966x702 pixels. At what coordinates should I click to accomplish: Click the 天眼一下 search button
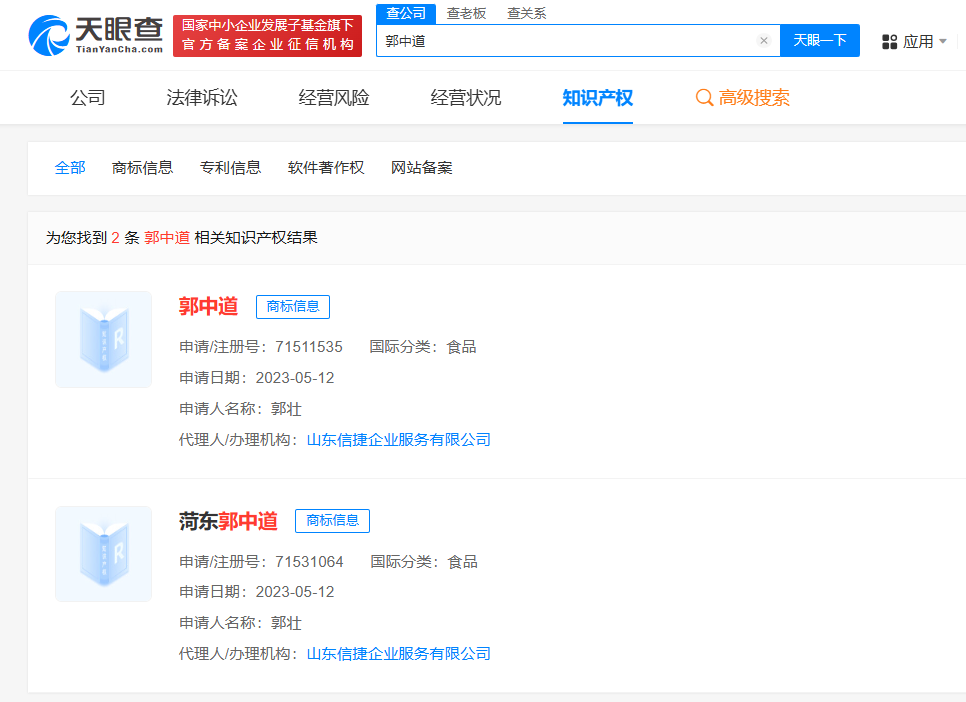pyautogui.click(x=819, y=41)
